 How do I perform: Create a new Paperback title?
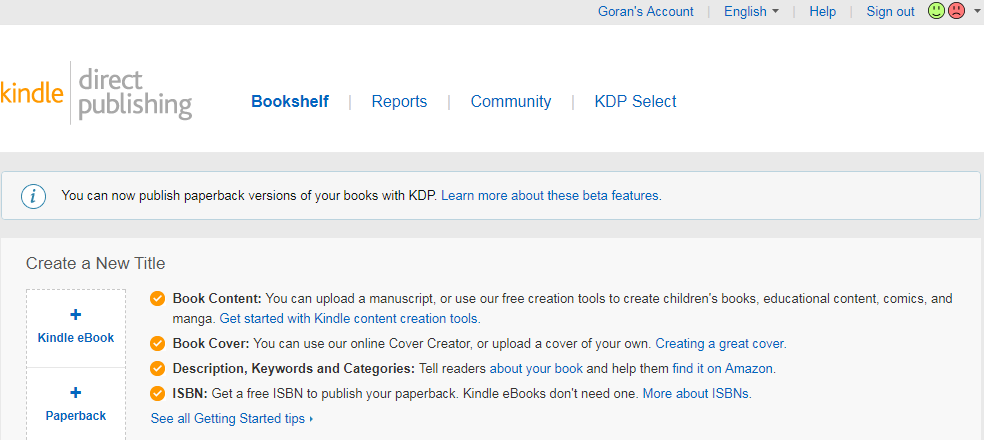(x=76, y=405)
